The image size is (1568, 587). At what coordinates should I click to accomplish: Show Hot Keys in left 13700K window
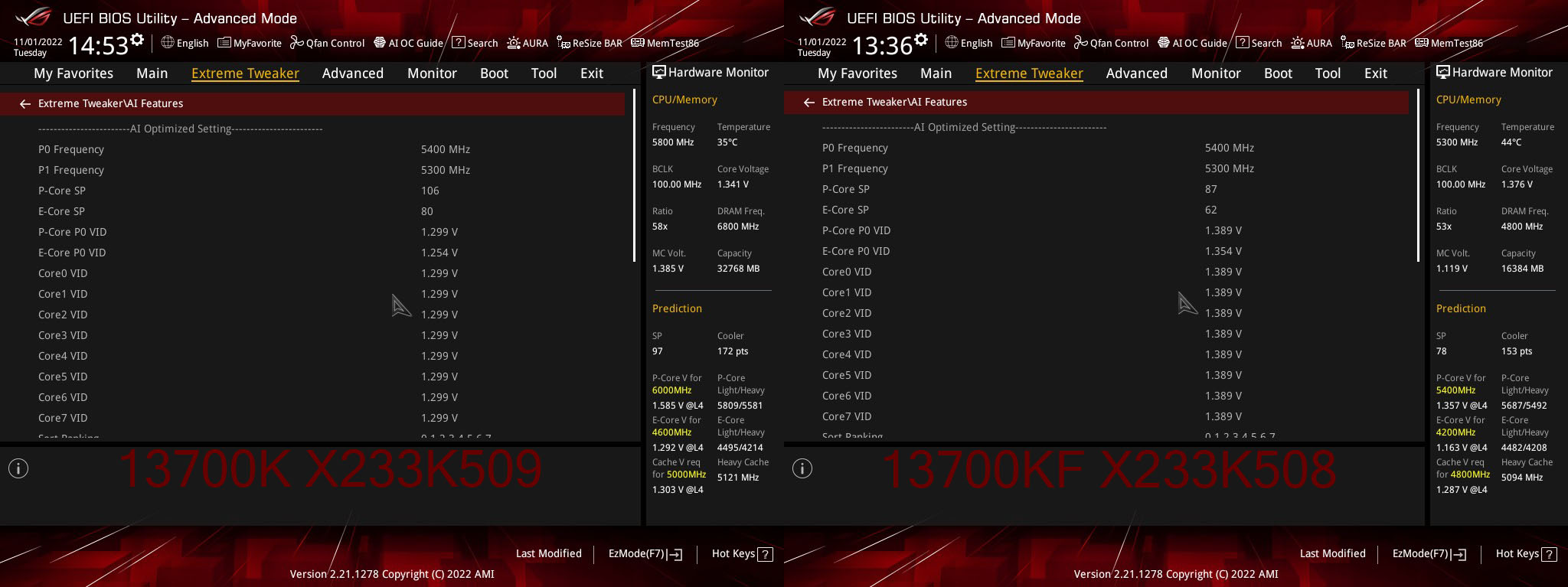(742, 554)
